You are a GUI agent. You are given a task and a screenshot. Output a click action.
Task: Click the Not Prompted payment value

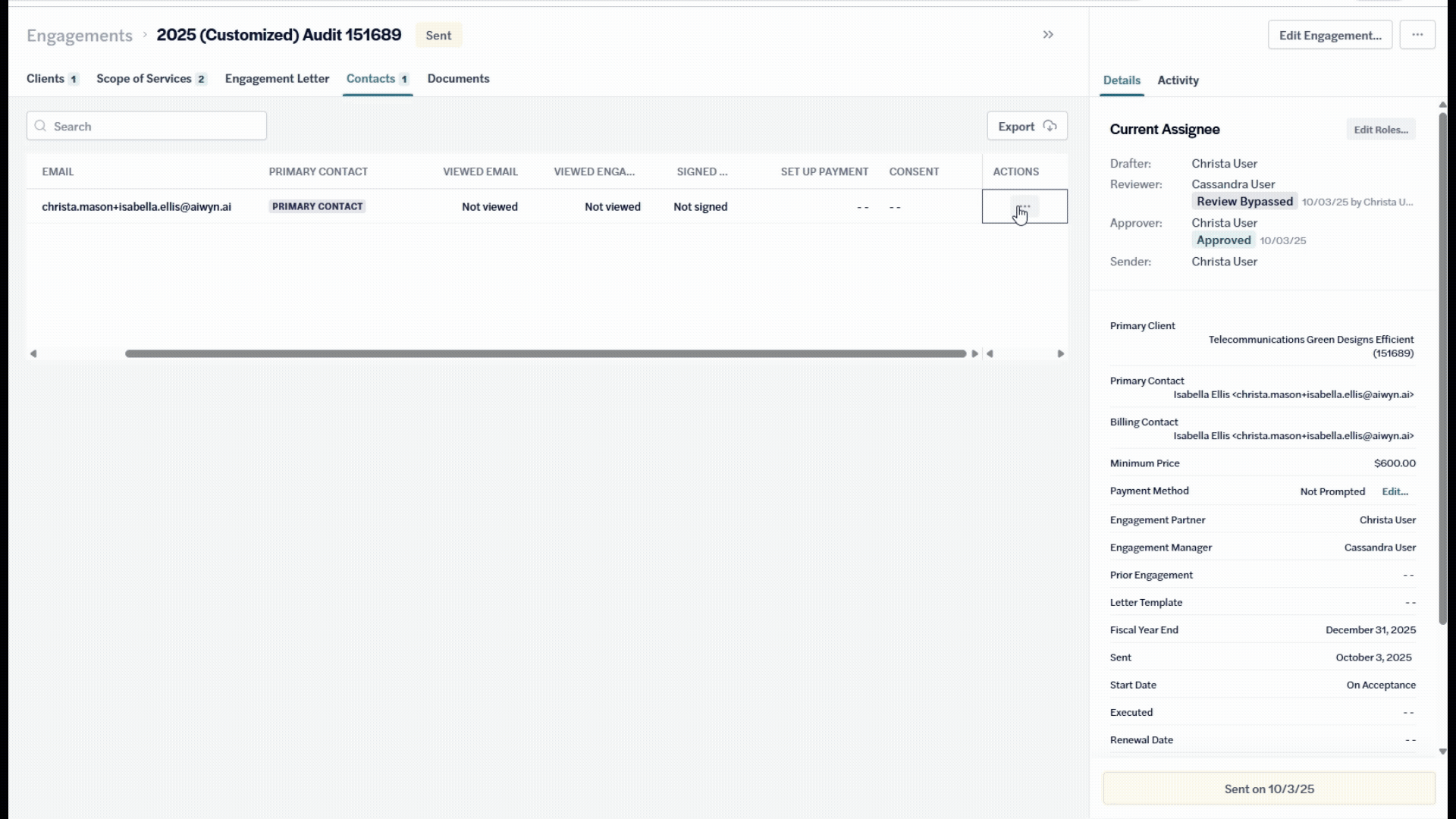click(x=1332, y=491)
